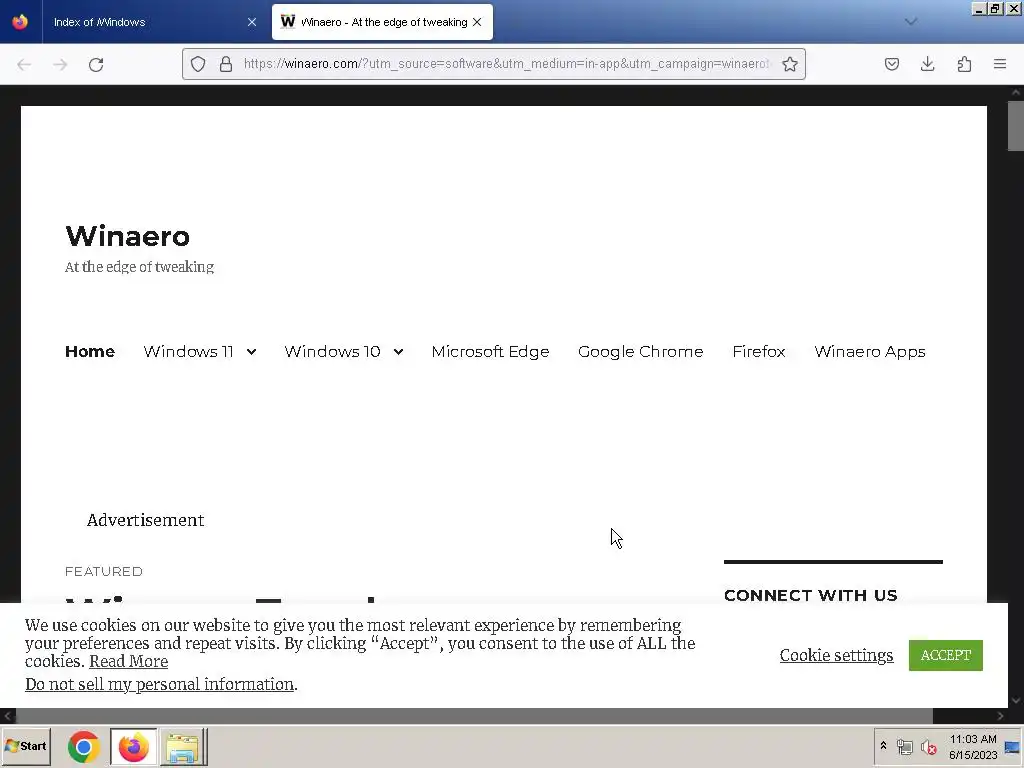The width and height of the screenshot is (1024, 768).
Task: Open the network tray icon
Action: [x=904, y=747]
